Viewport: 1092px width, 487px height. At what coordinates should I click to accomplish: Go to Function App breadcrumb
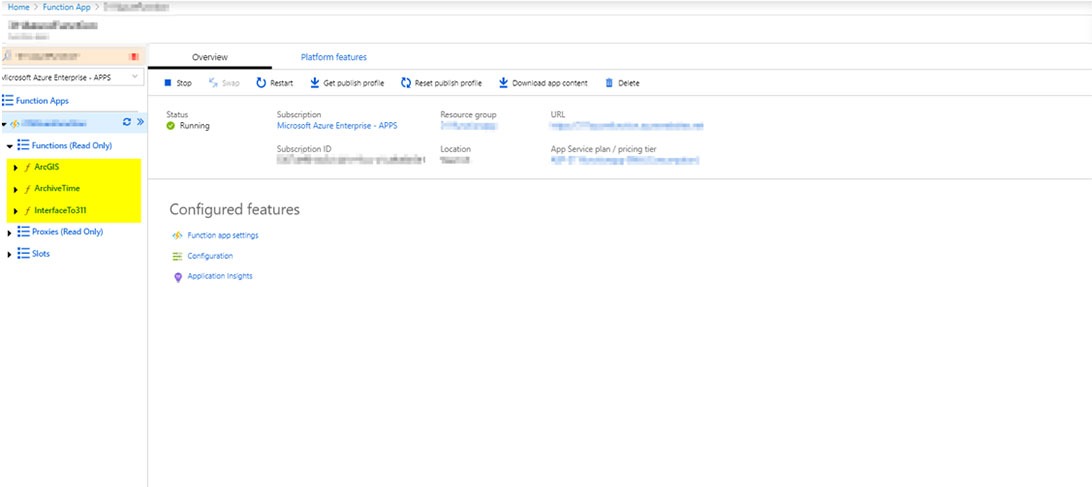pyautogui.click(x=67, y=7)
